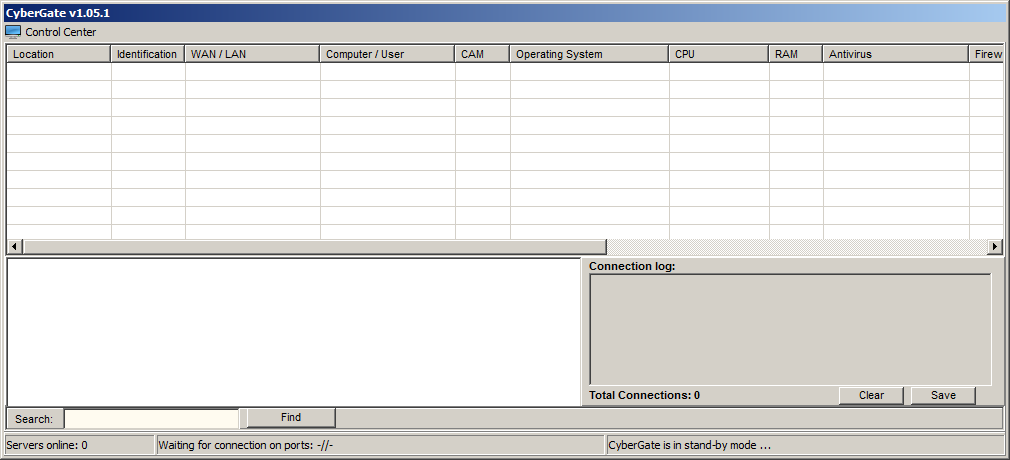Click the Control Center monitor icon
This screenshot has height=460, width=1010.
[x=13, y=32]
